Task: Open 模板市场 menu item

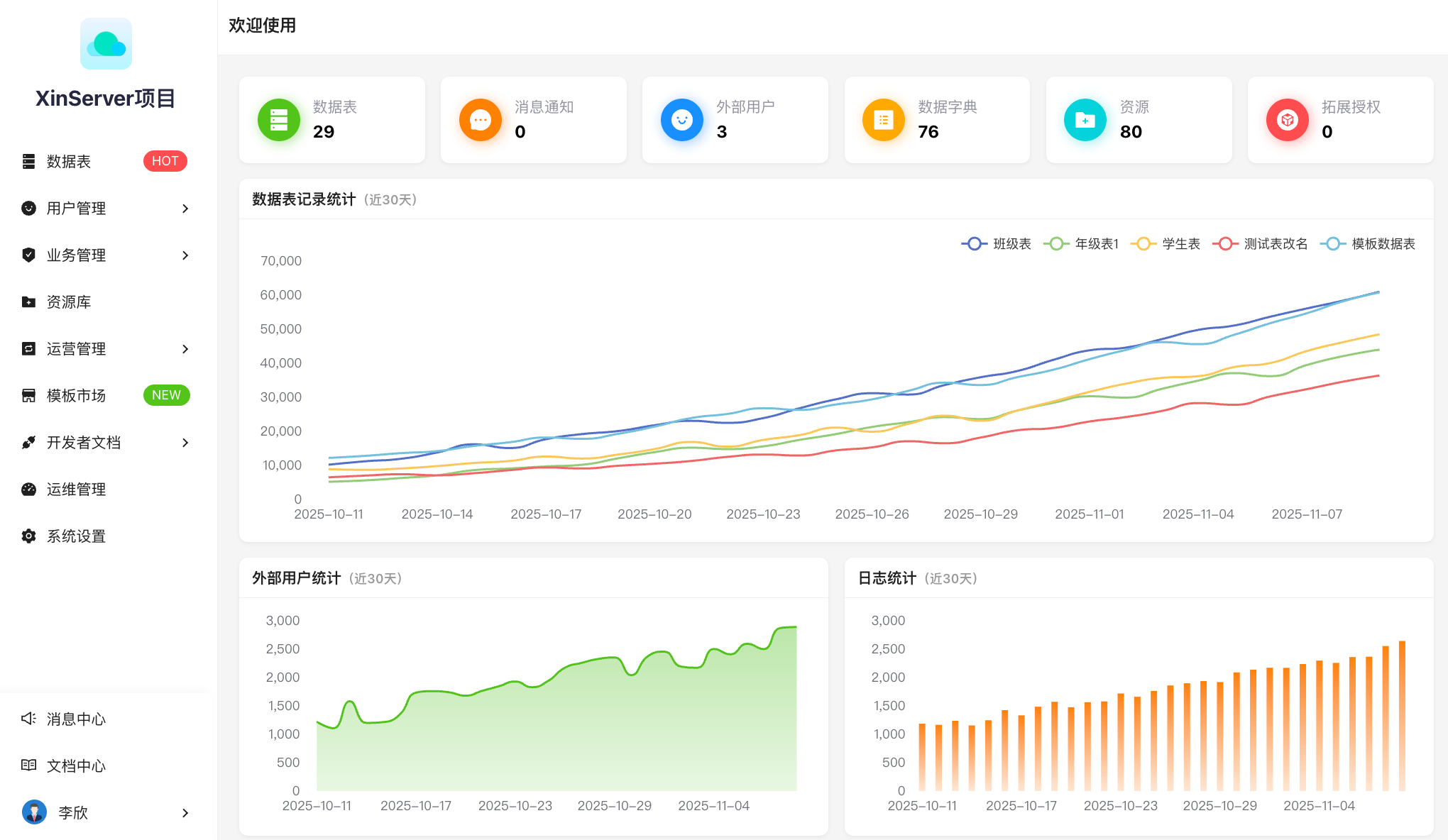Action: (x=76, y=396)
